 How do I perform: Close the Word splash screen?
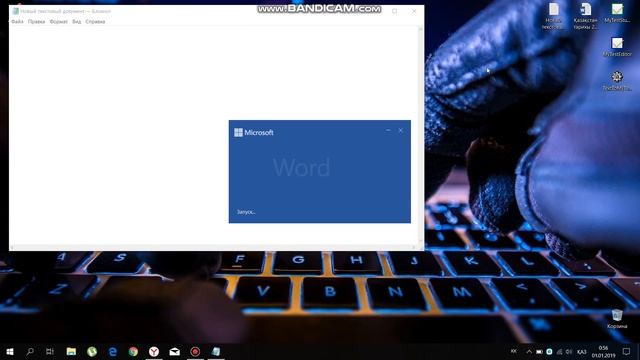(400, 130)
